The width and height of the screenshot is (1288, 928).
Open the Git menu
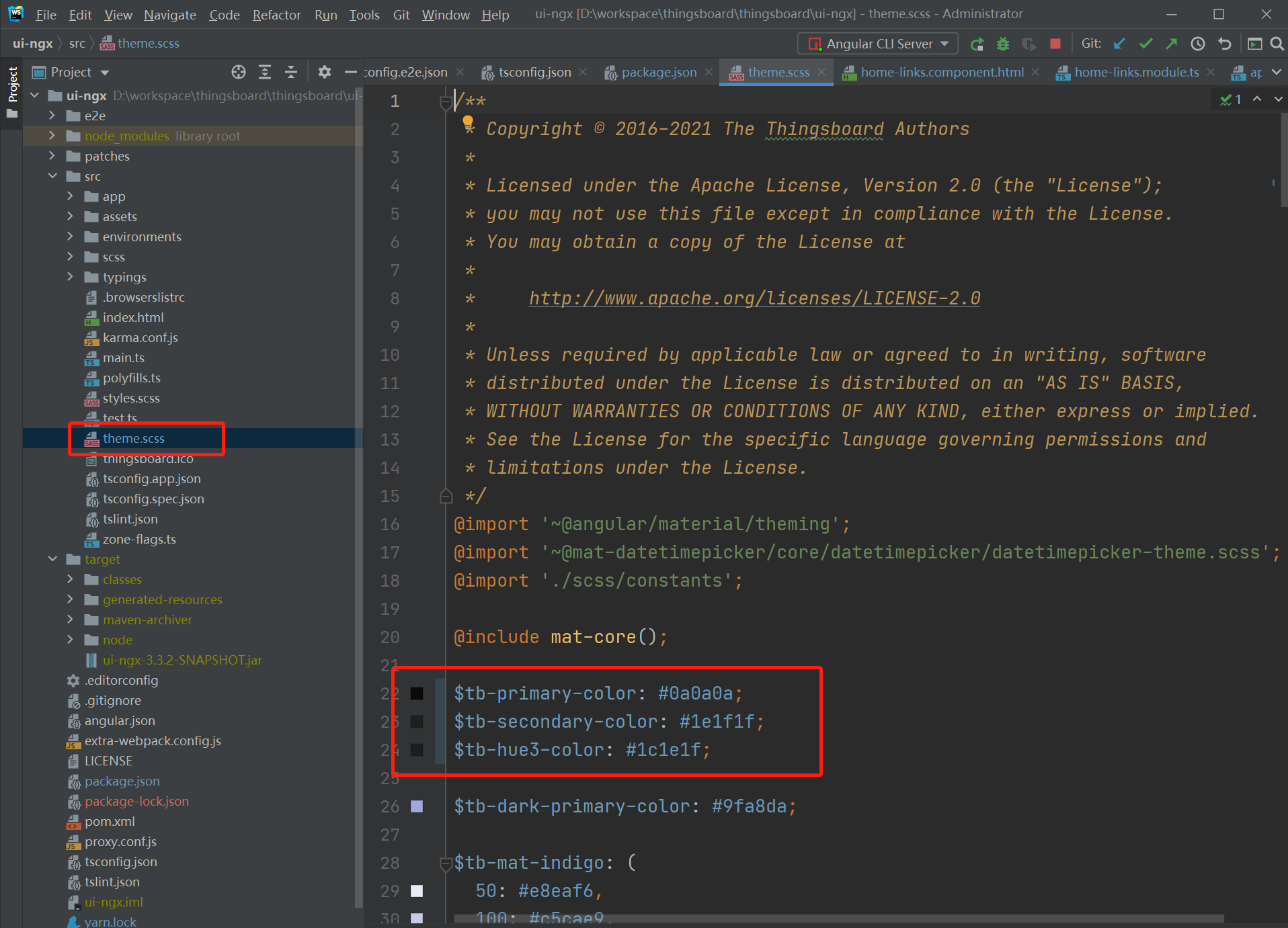pos(401,14)
